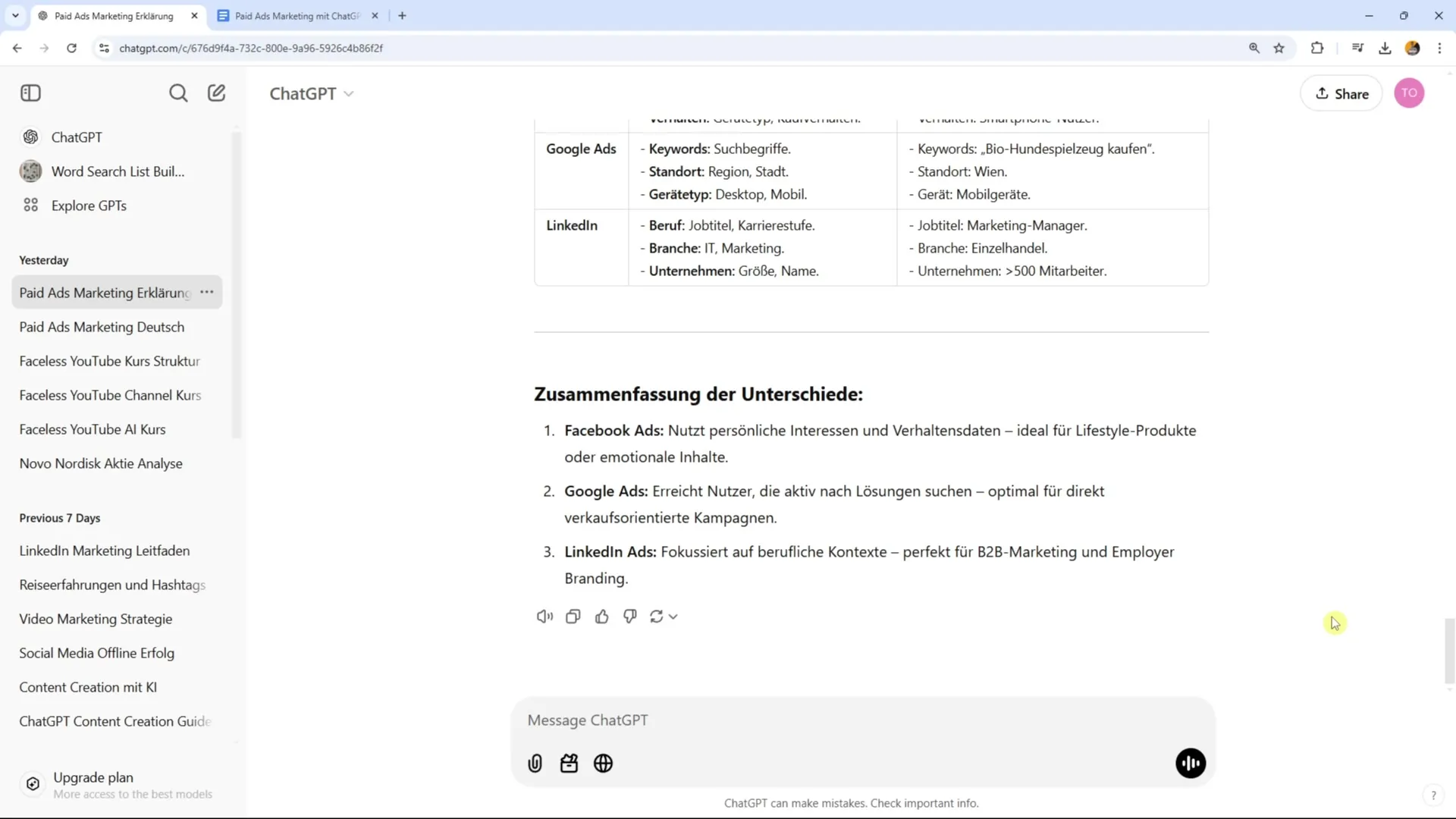1456x819 pixels.
Task: Click the Google Ads table row label
Action: 581,149
